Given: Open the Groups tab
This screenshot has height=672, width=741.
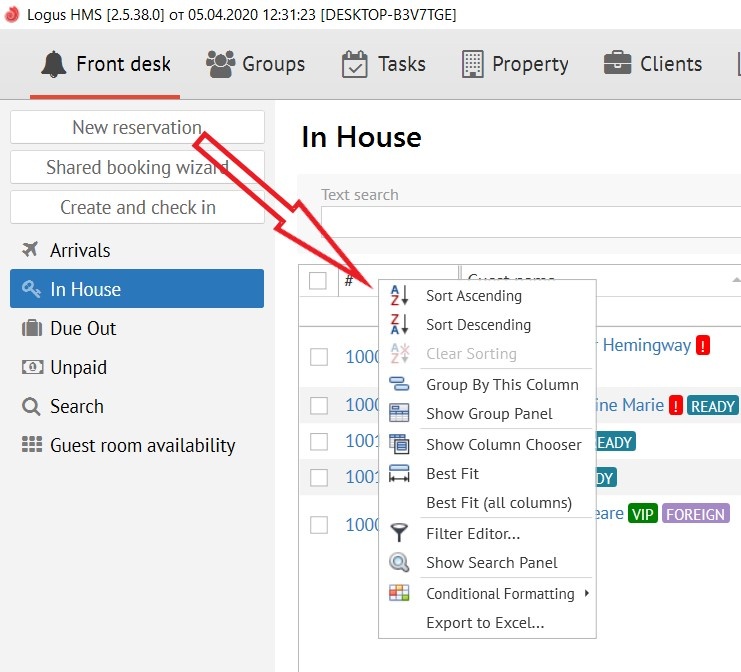Looking at the screenshot, I should [256, 64].
